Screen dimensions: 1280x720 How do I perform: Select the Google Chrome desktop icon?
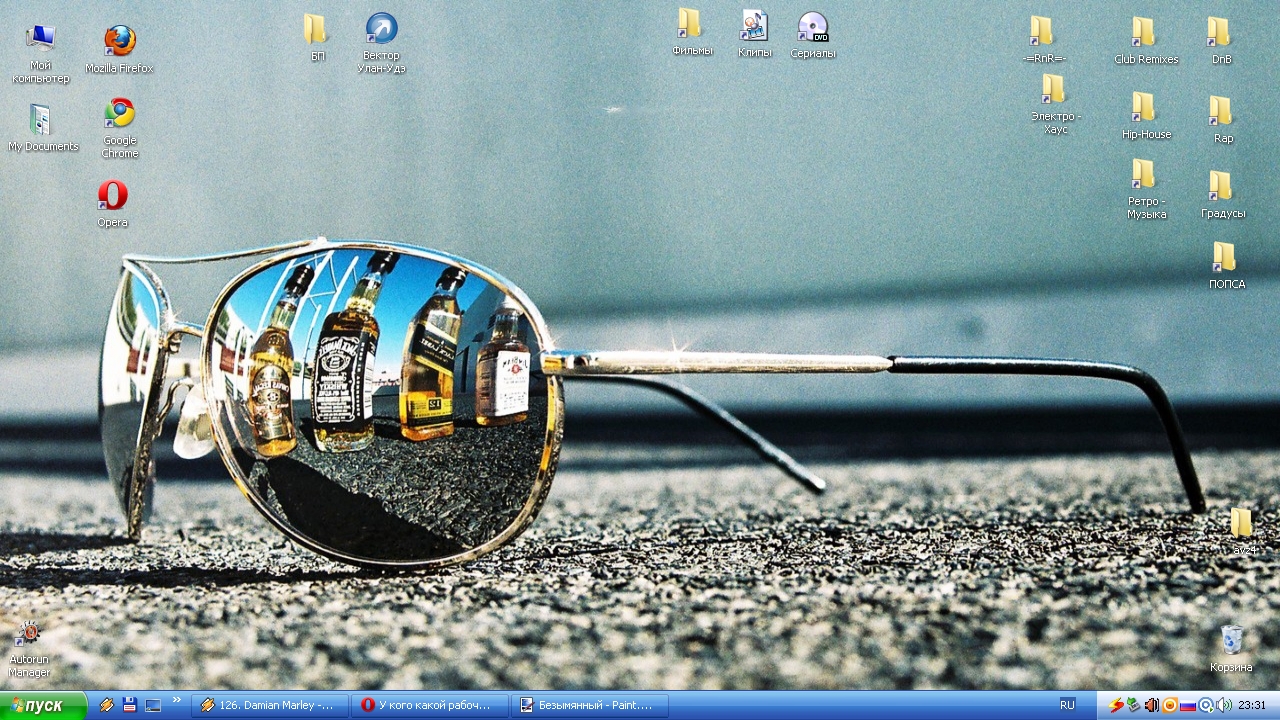120,114
